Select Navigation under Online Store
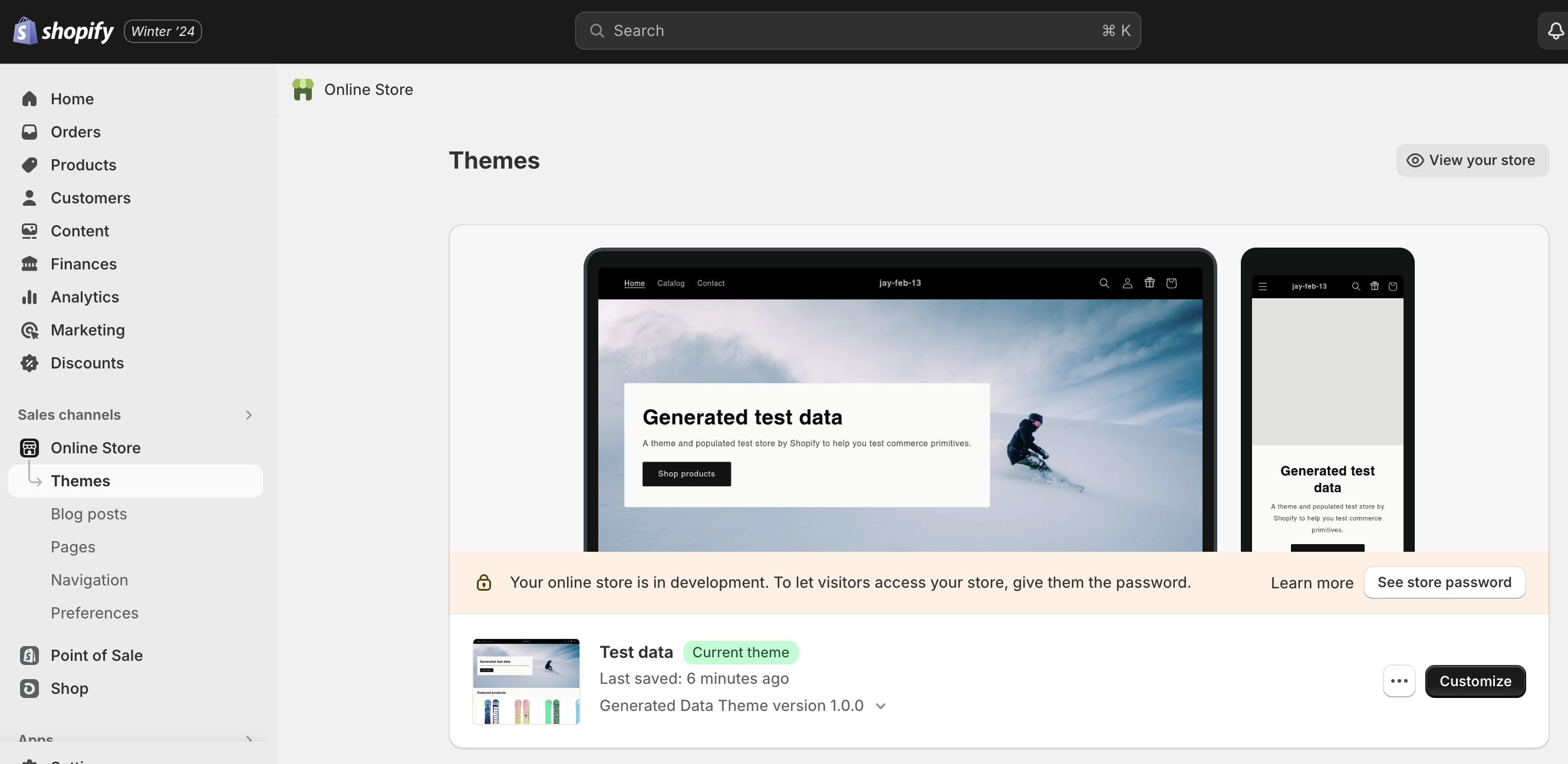1568x764 pixels. pos(90,579)
